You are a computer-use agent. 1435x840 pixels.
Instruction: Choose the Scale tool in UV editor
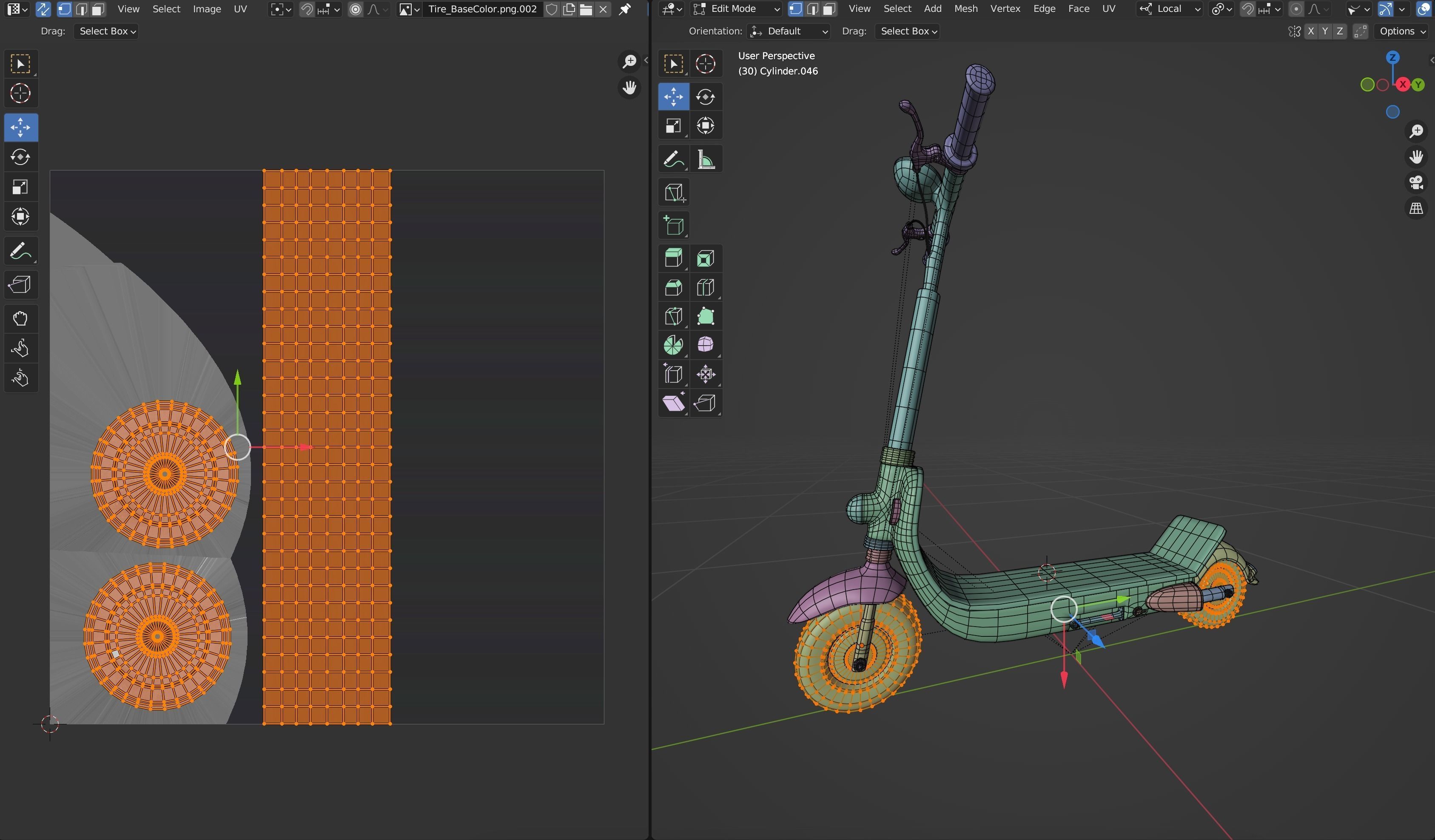coord(20,187)
